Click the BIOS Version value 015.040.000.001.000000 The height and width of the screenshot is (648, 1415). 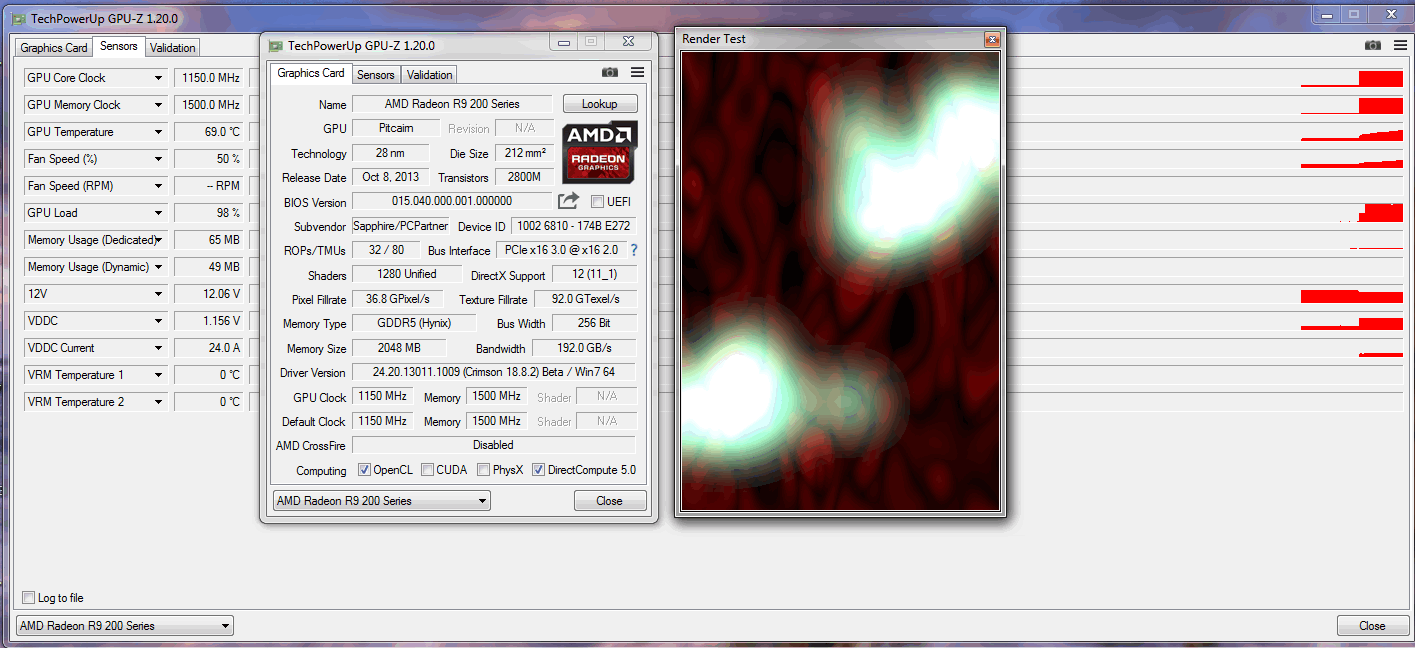pos(452,201)
